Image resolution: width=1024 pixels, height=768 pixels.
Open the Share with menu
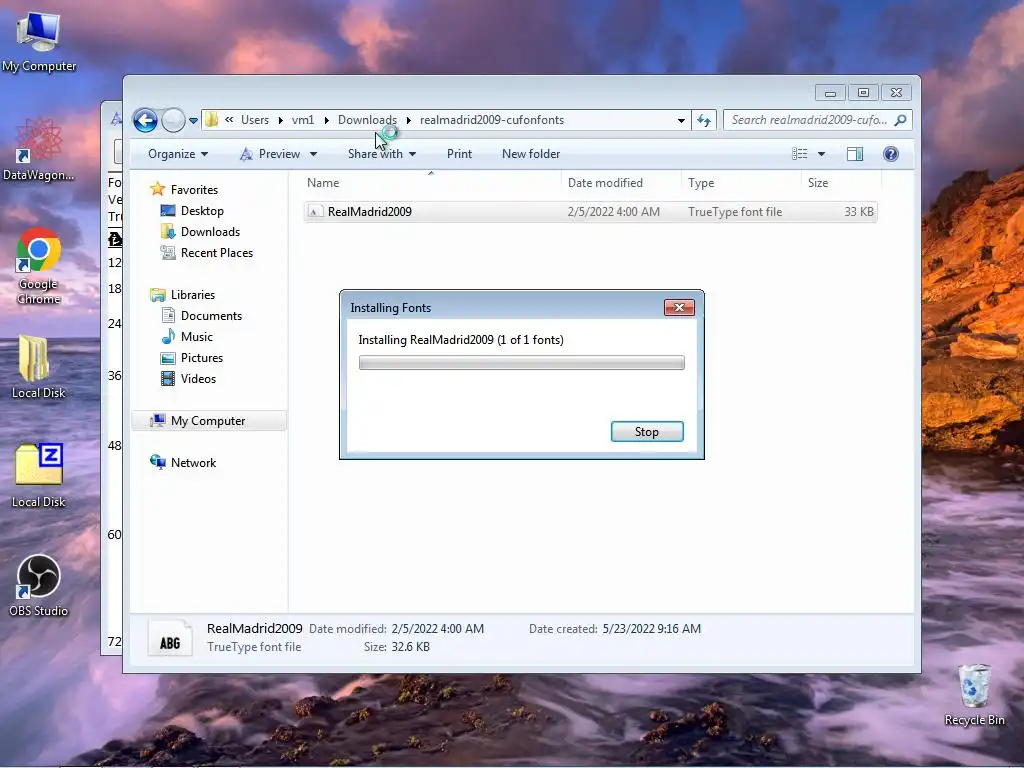tap(382, 154)
